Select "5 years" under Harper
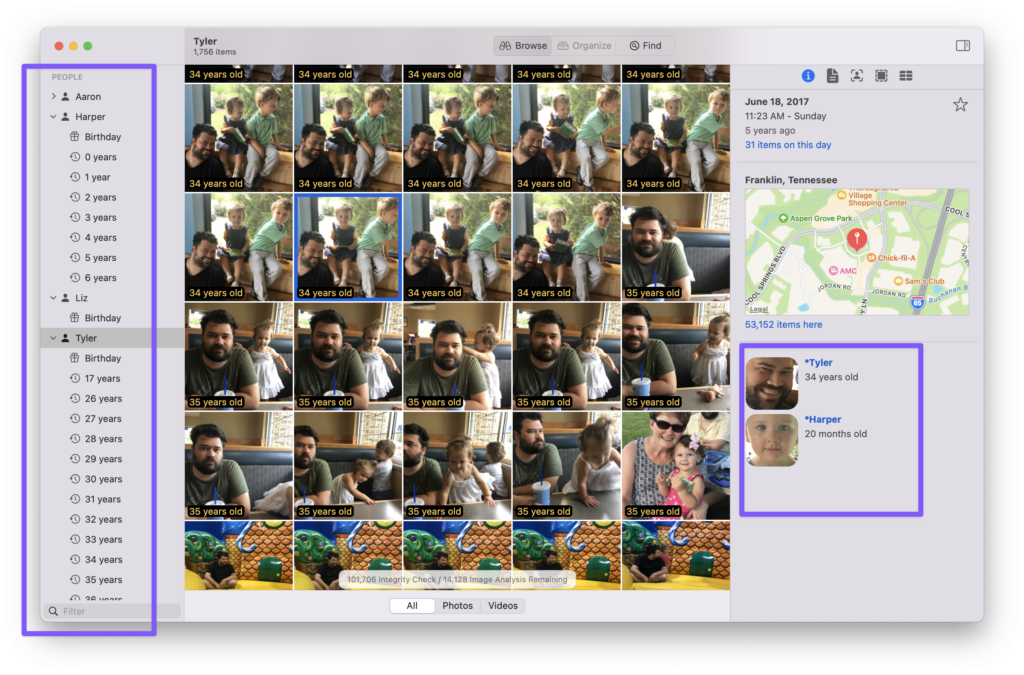This screenshot has height=675, width=1024. click(x=101, y=258)
